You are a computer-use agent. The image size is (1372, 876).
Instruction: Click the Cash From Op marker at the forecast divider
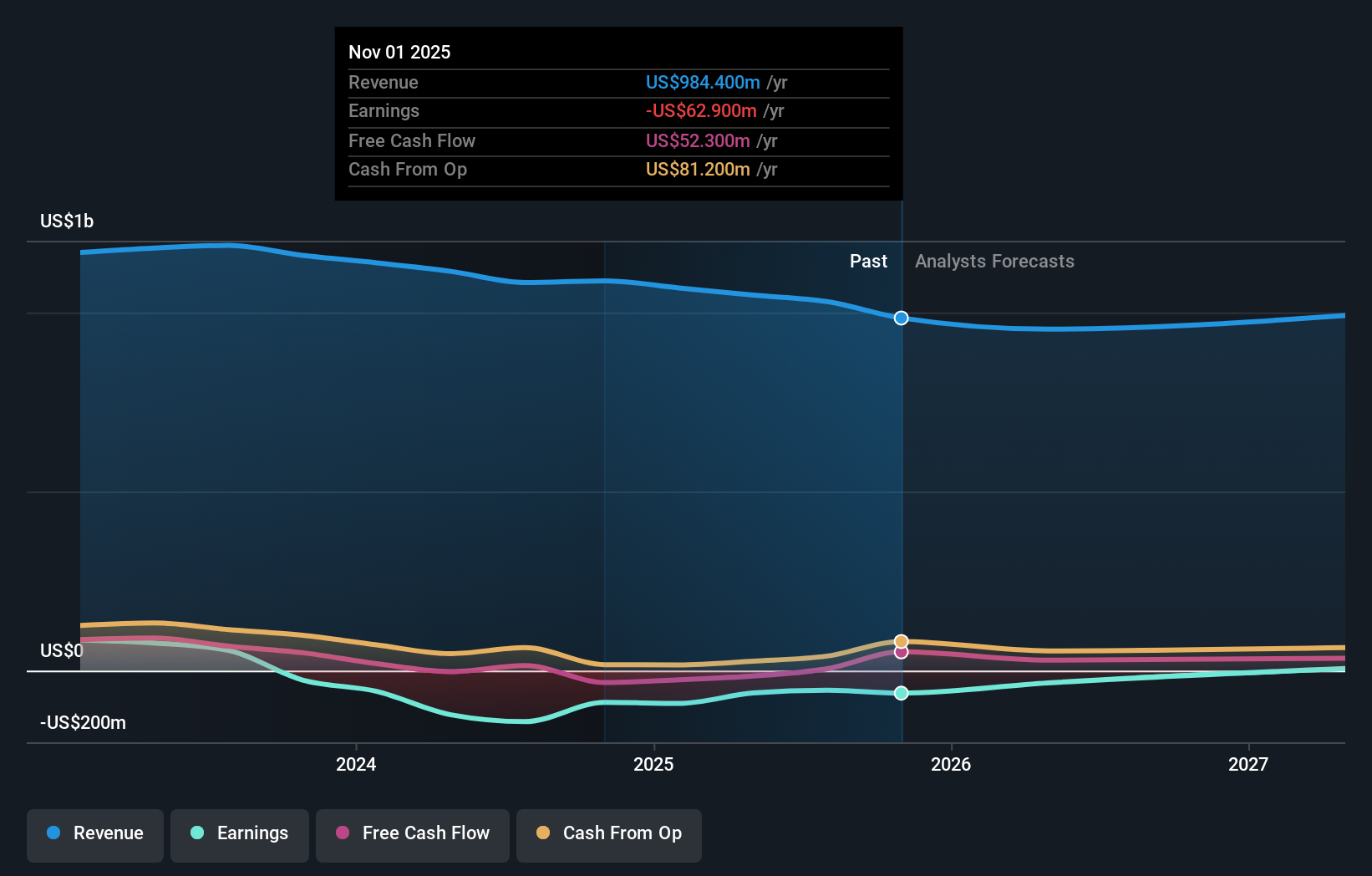tap(900, 639)
